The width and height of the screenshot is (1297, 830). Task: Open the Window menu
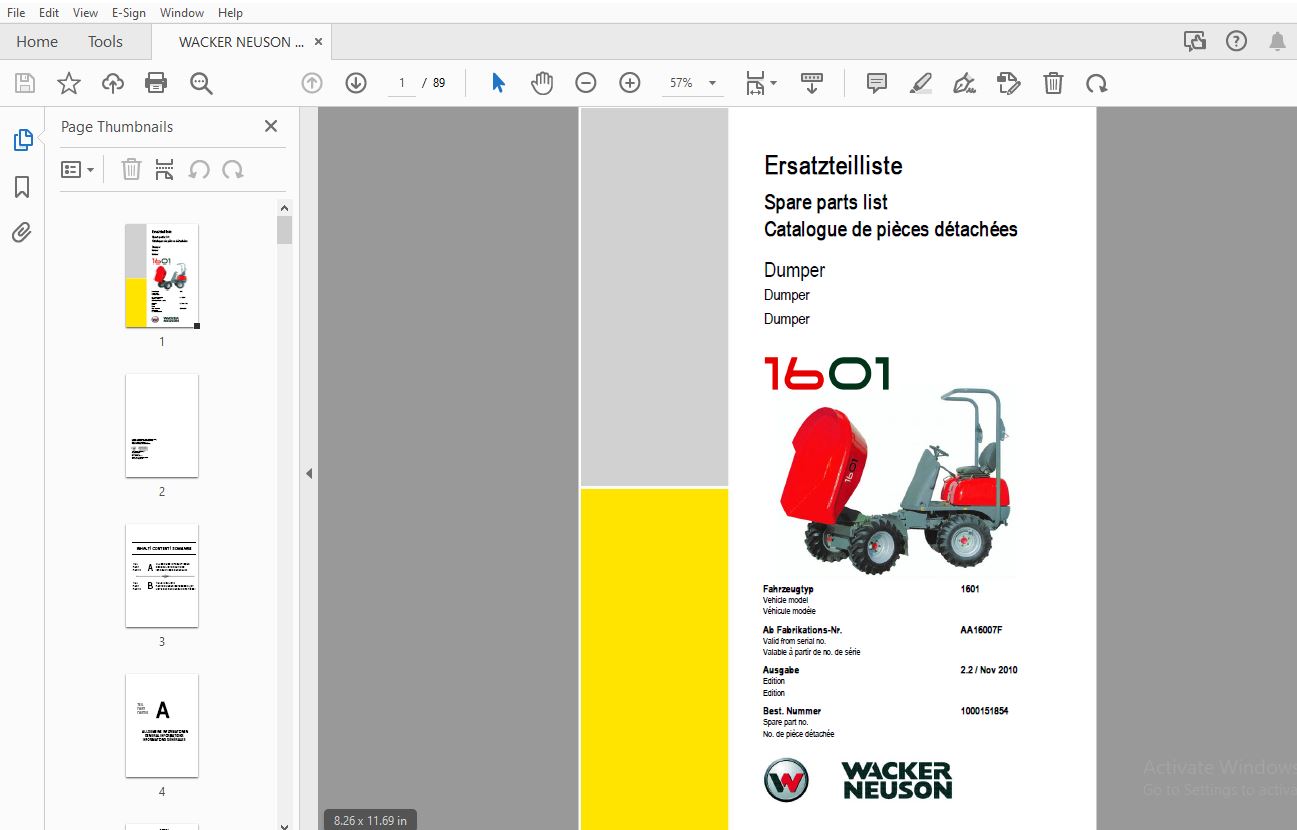182,12
